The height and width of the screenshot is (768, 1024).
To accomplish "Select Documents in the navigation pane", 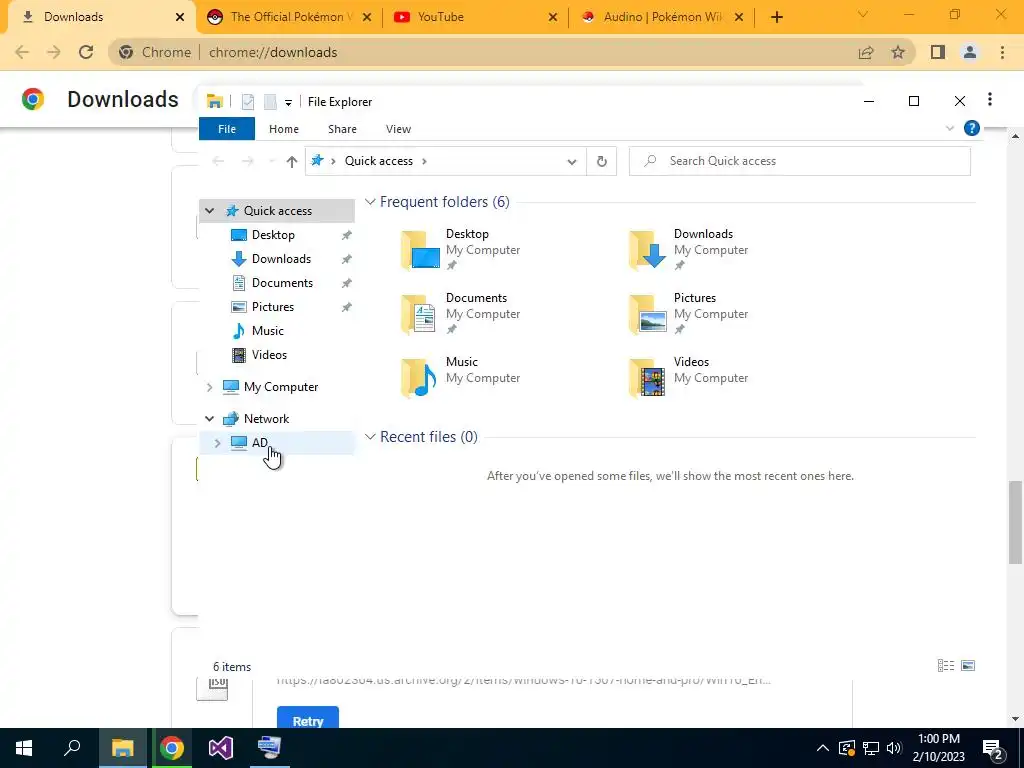I will click(282, 283).
